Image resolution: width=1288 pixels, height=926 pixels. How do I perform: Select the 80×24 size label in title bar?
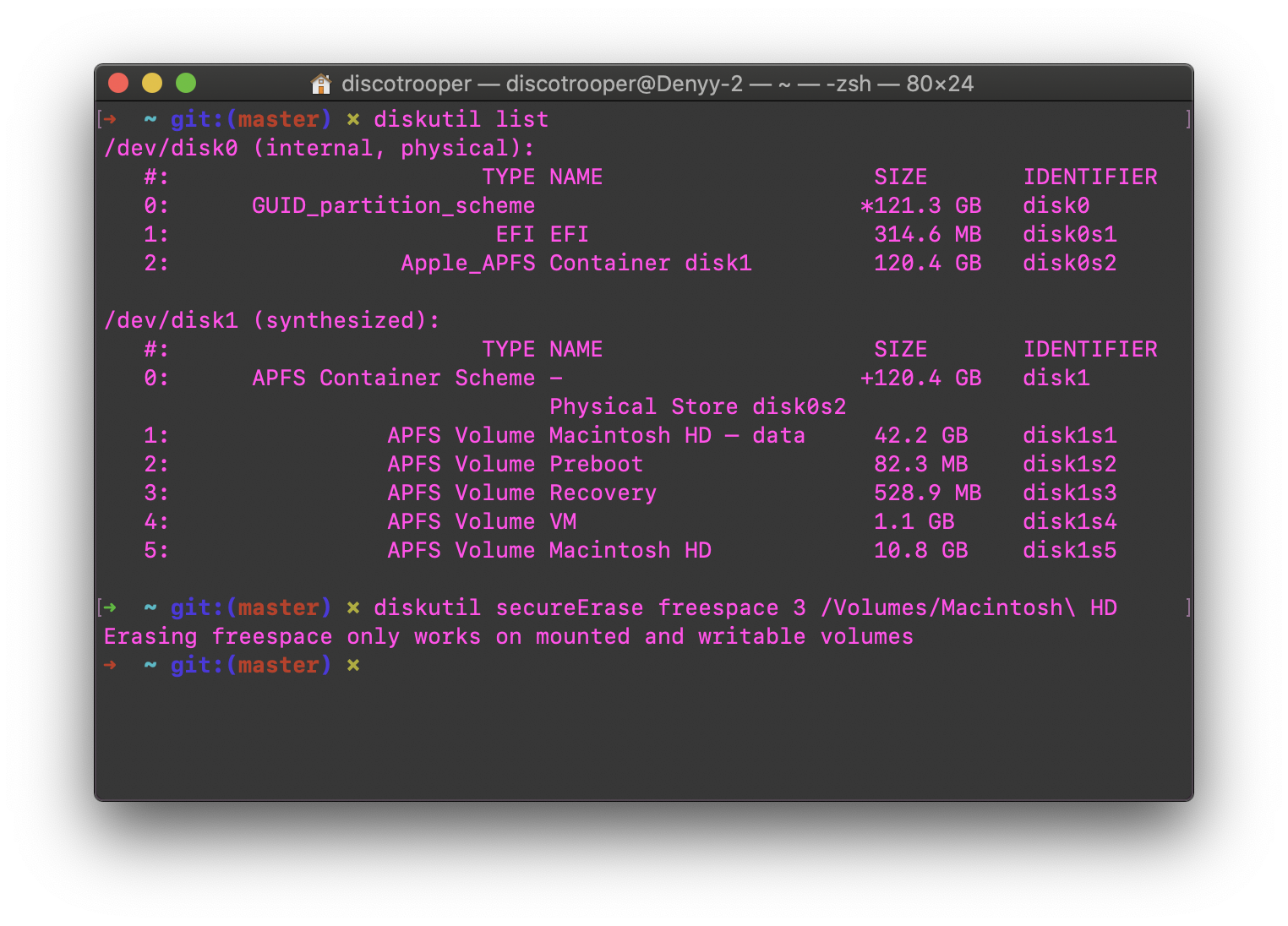coord(941,84)
